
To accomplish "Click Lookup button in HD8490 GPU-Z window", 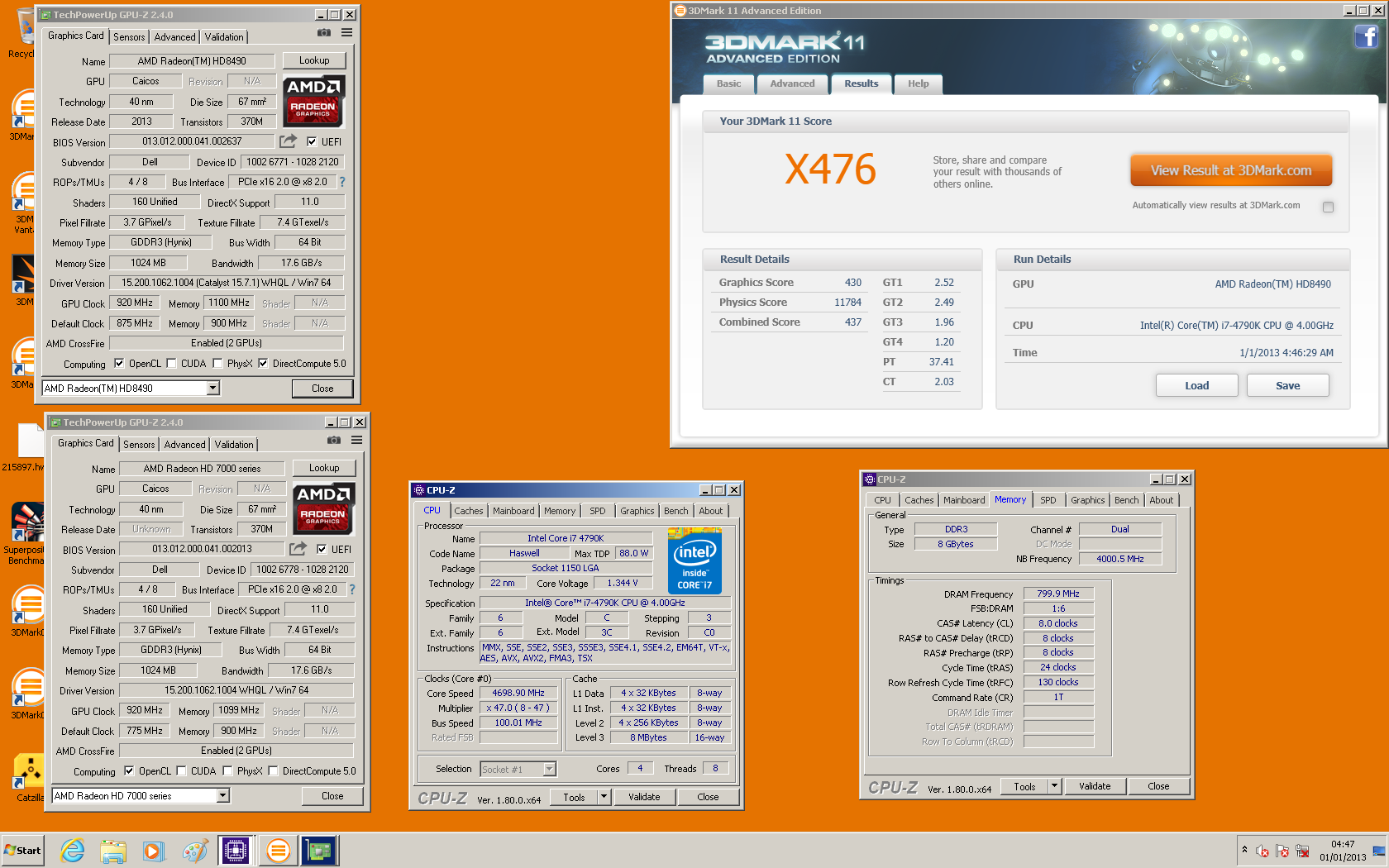I will click(314, 60).
